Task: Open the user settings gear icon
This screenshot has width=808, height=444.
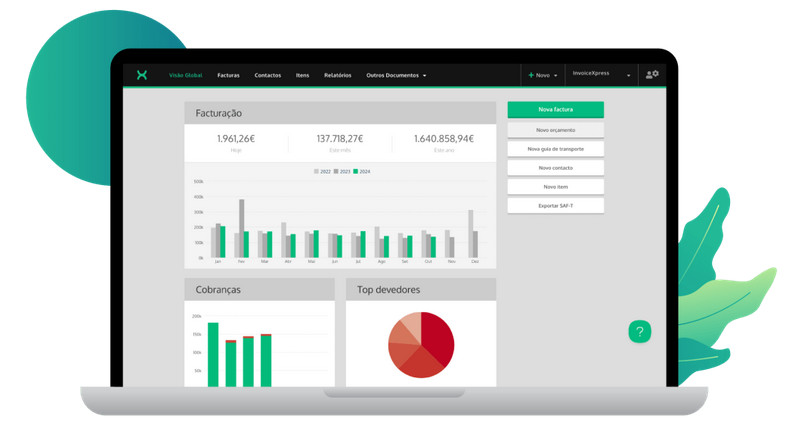Action: tap(652, 75)
